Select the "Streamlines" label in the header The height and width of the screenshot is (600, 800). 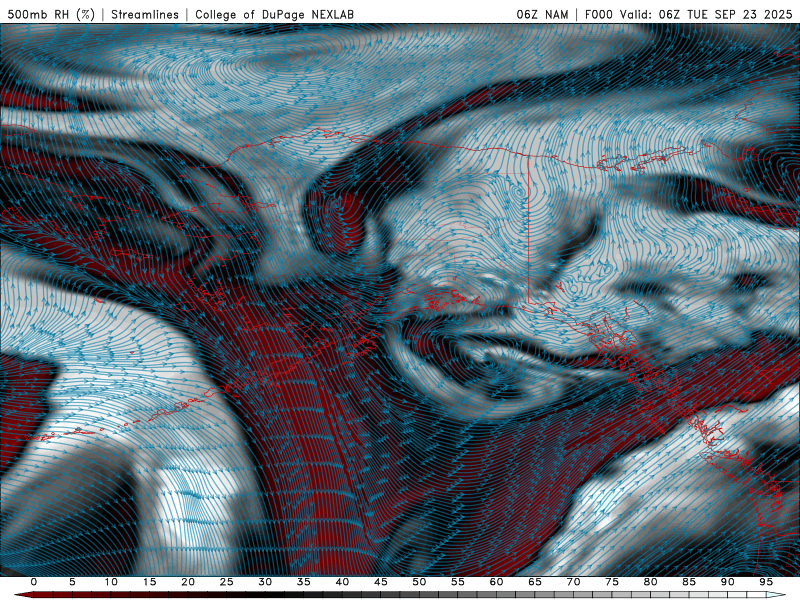pyautogui.click(x=145, y=14)
